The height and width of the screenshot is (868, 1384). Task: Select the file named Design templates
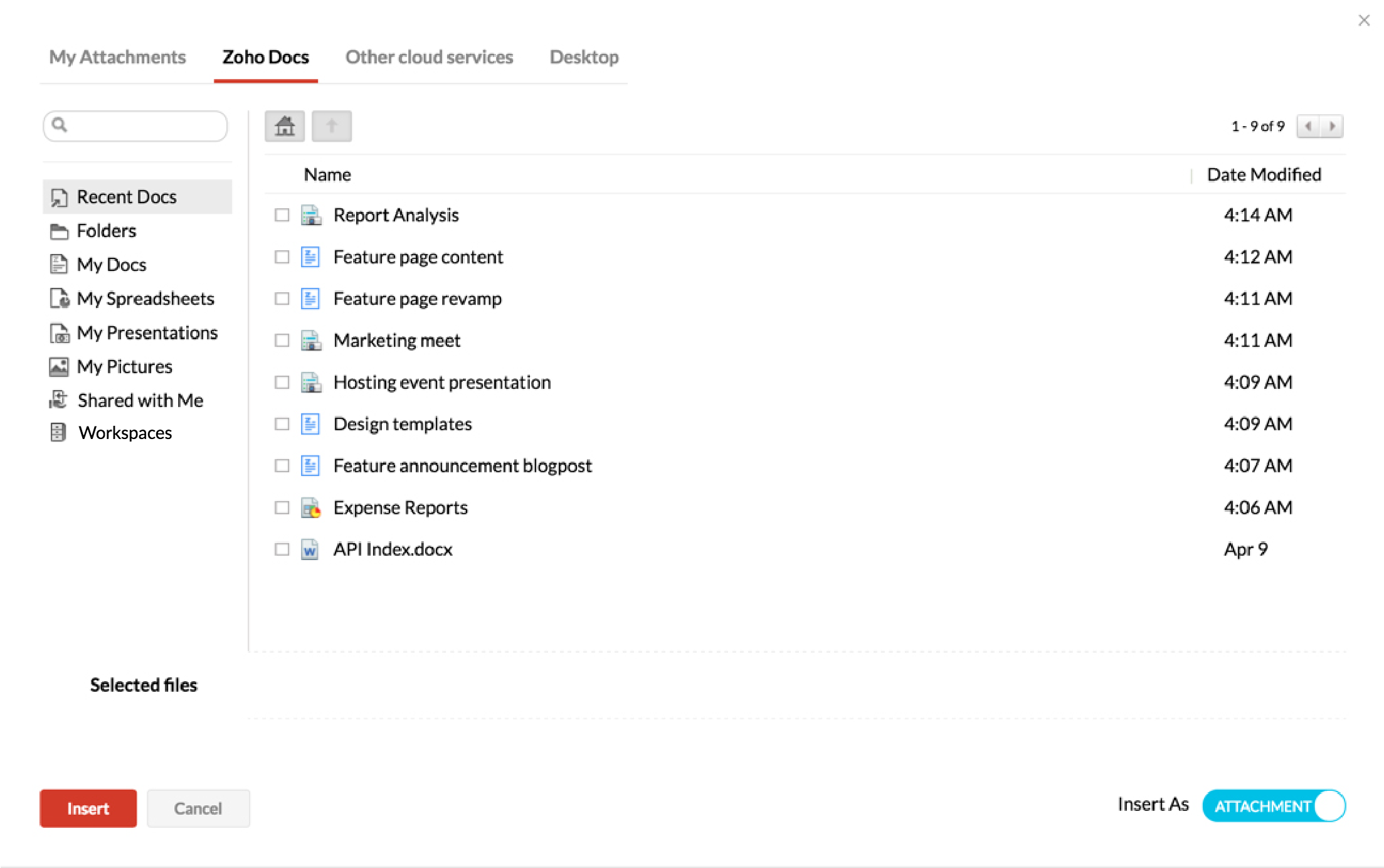pyautogui.click(x=403, y=424)
